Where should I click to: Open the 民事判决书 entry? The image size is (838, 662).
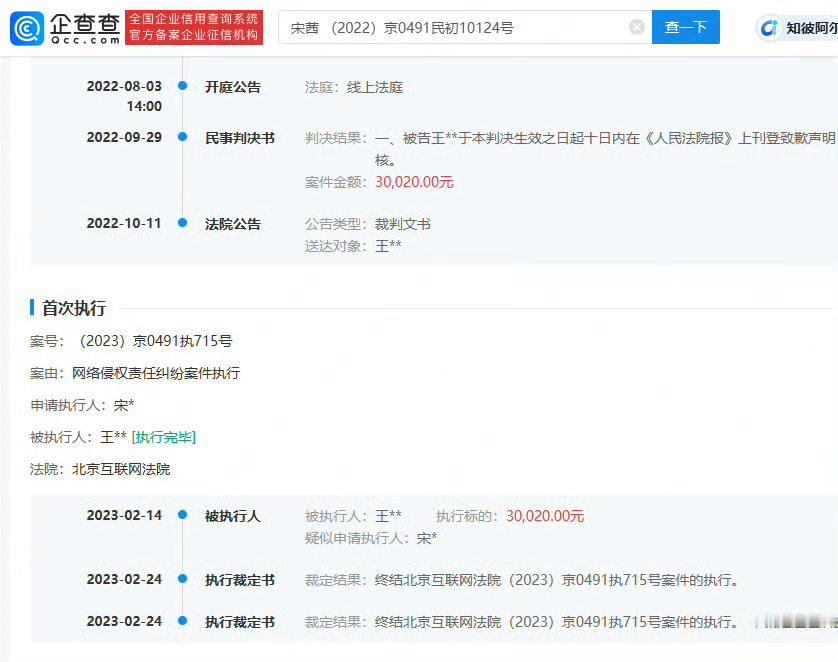(240, 138)
